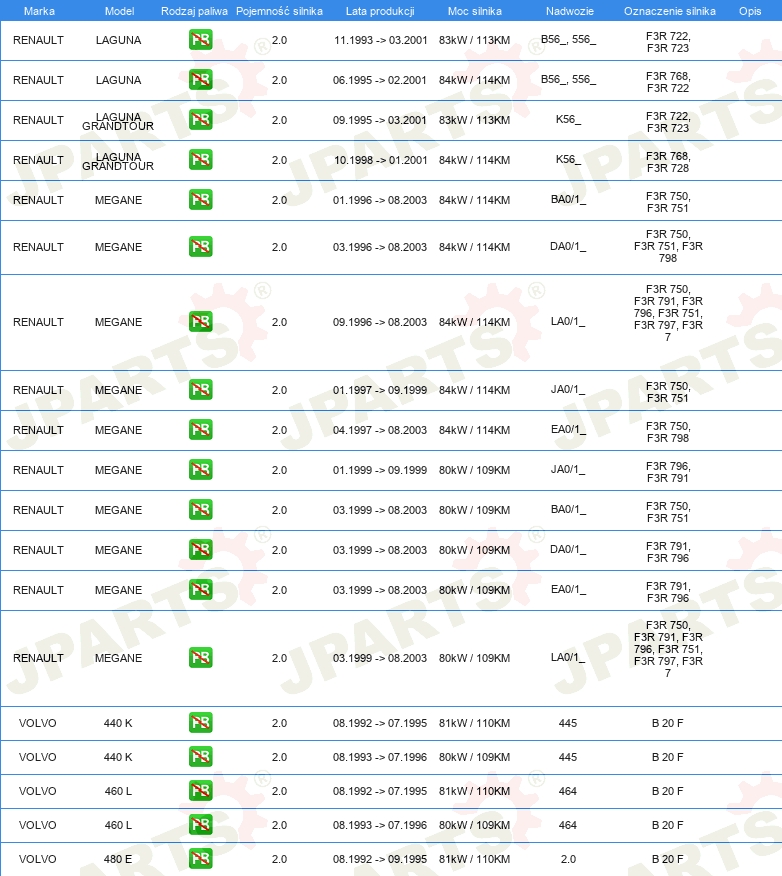Click fuel icon in Volvo 460 L 08.1992 row
Screen dimensions: 782x876
coord(201,791)
